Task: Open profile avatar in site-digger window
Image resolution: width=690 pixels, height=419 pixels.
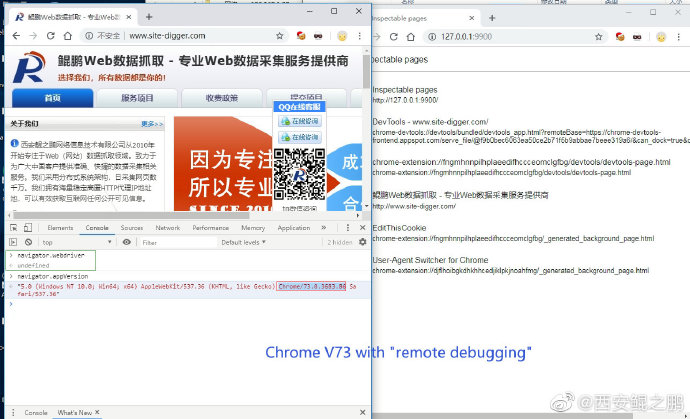Action: (x=342, y=36)
